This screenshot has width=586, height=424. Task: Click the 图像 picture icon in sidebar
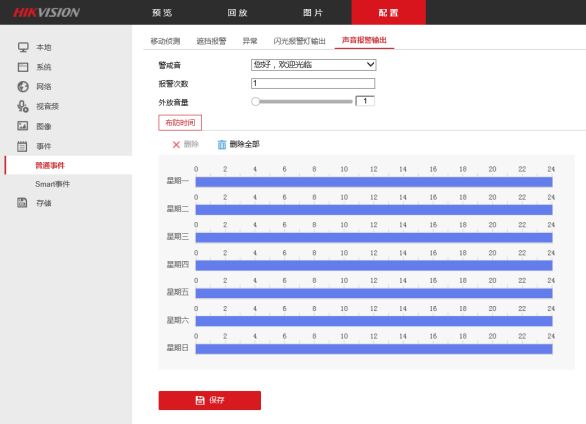click(22, 126)
